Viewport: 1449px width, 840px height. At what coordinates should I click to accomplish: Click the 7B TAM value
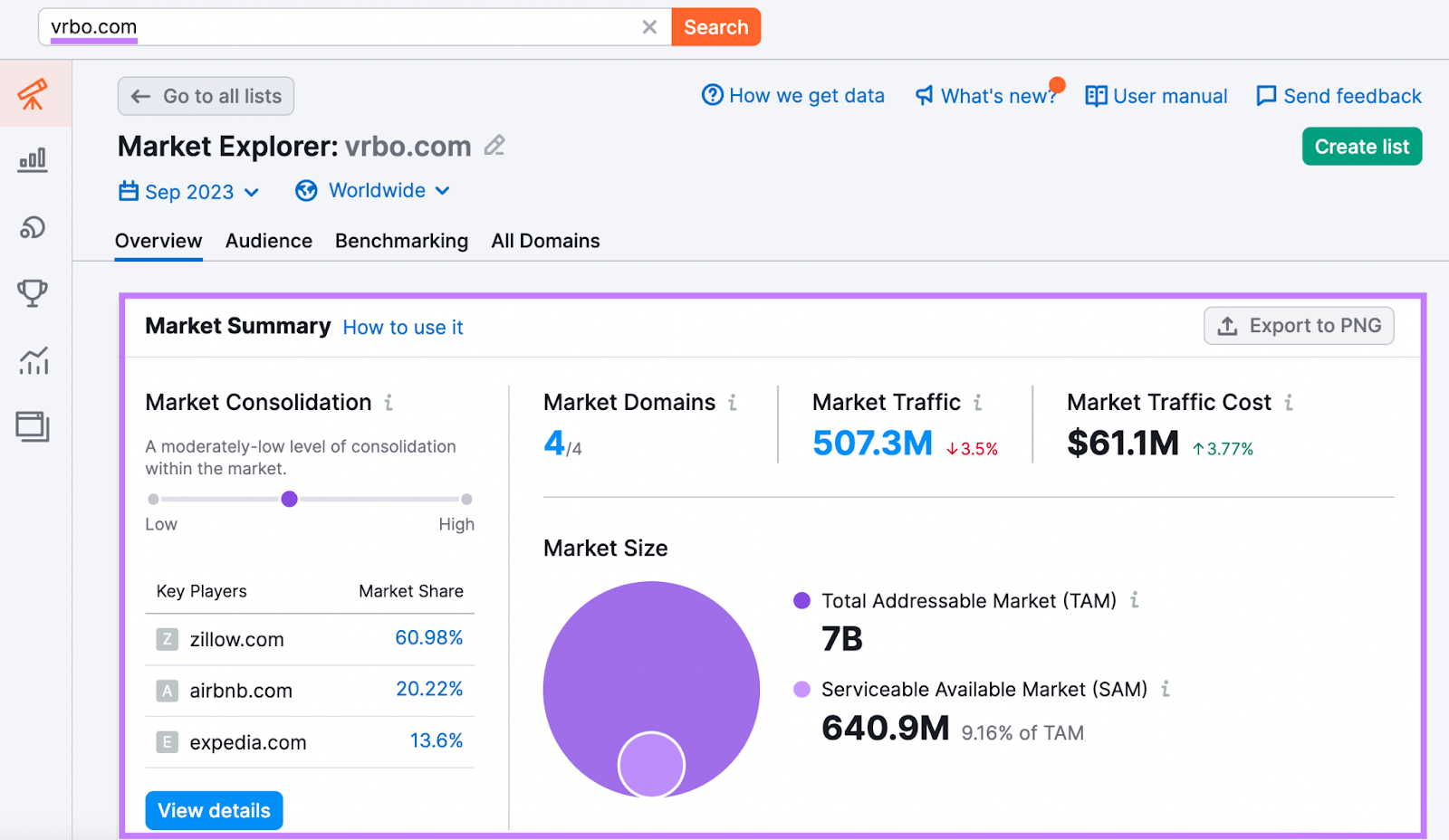coord(842,639)
